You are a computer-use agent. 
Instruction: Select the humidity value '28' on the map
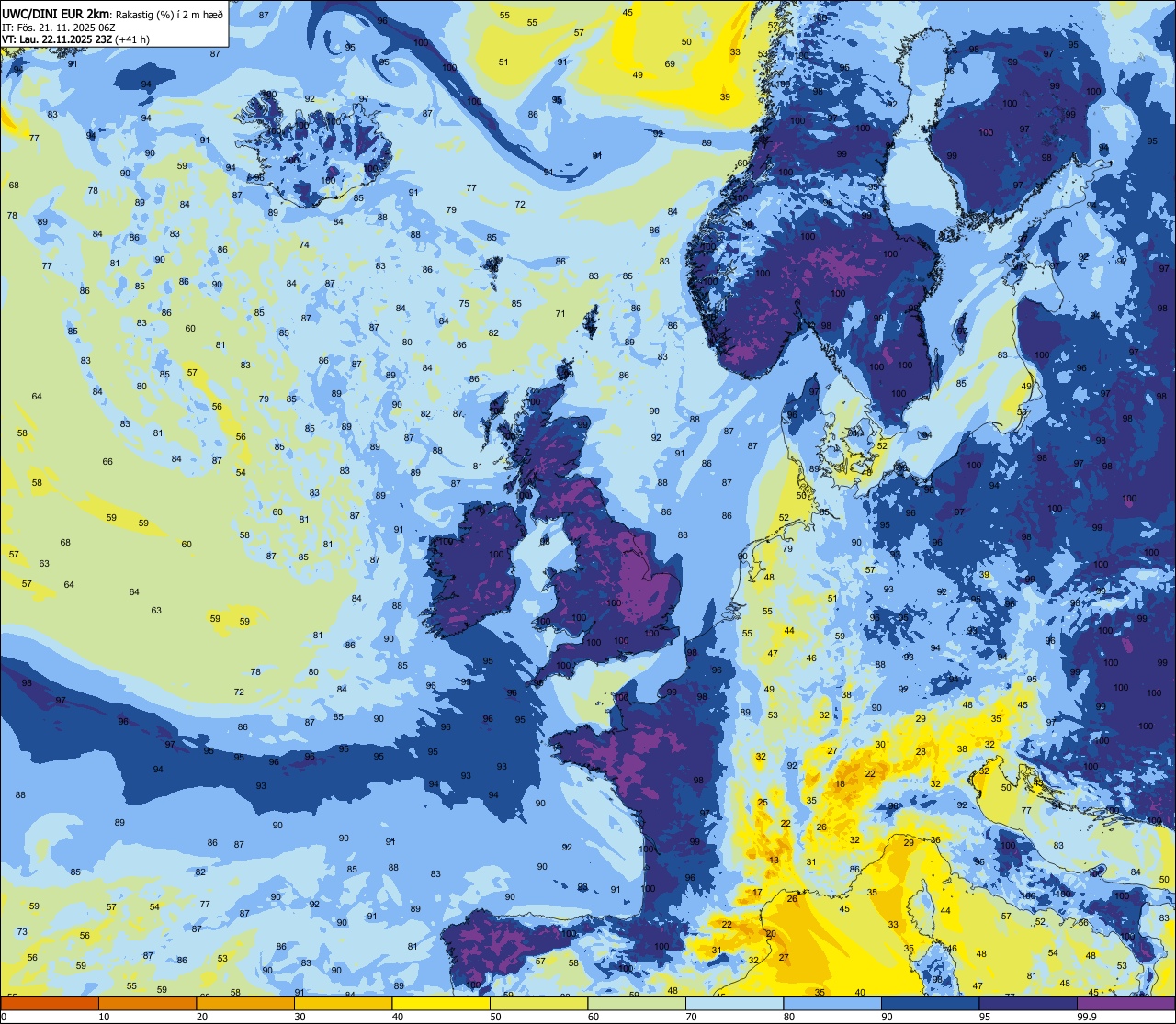coord(921,751)
